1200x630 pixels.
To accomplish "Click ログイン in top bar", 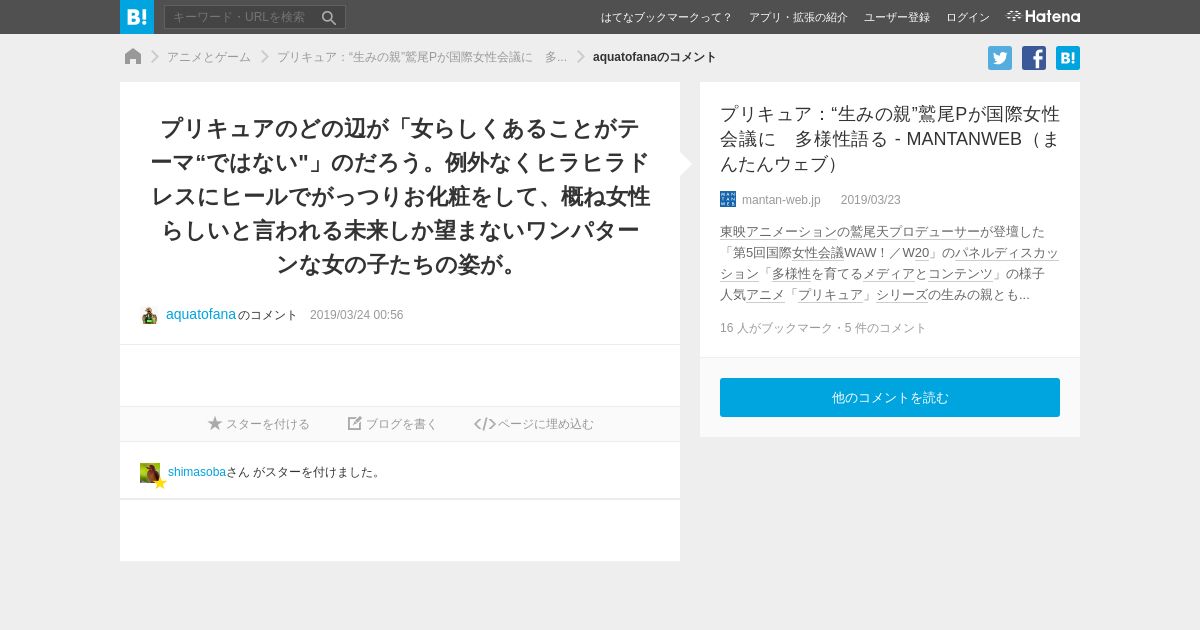I will 968,17.
